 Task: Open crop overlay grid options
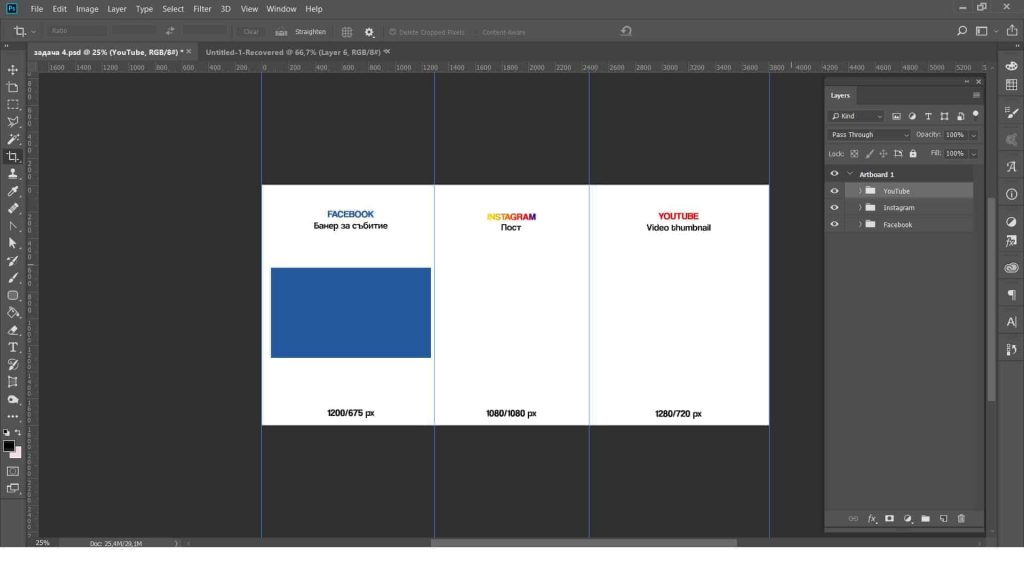point(347,32)
